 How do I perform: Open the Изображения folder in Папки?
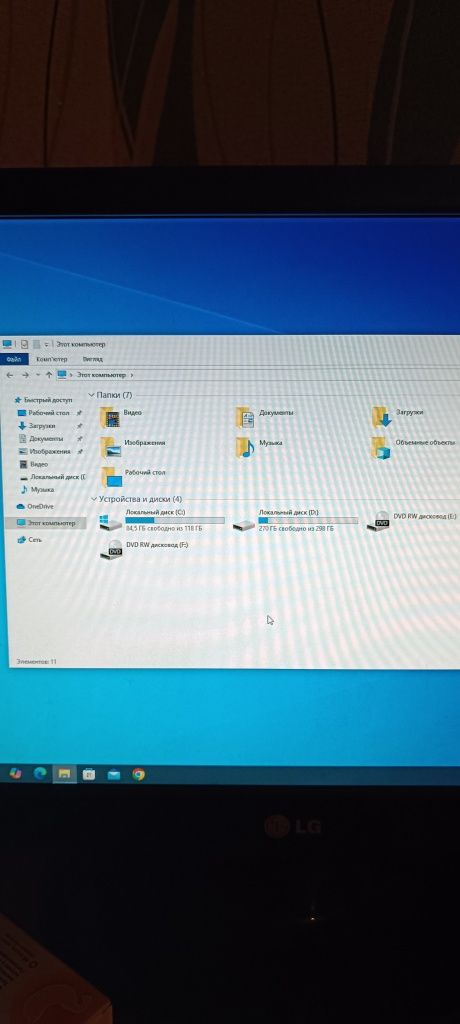pos(133,446)
